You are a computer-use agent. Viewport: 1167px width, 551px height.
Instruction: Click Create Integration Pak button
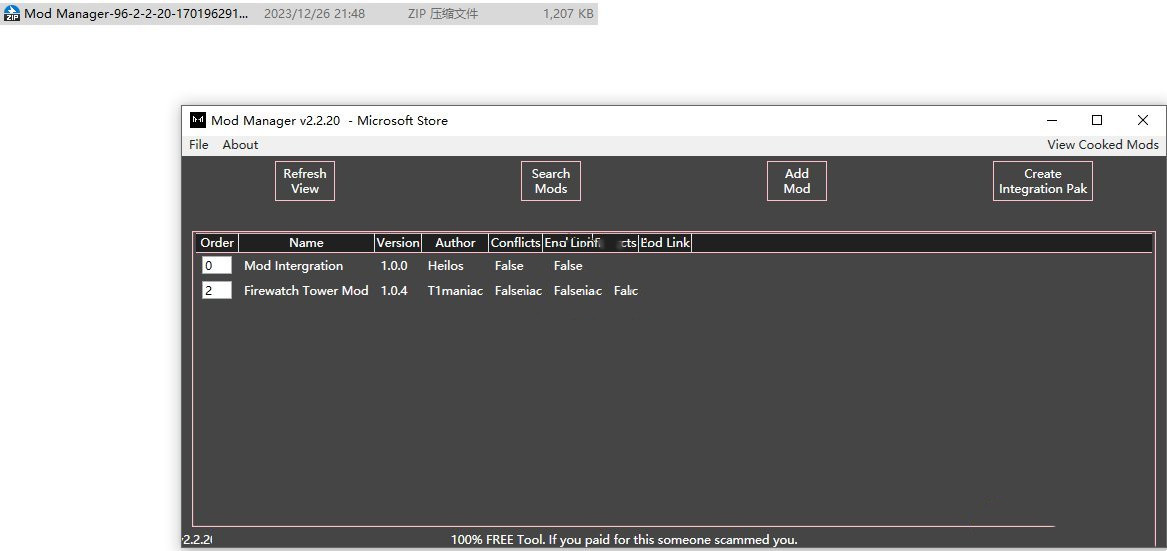(1042, 181)
